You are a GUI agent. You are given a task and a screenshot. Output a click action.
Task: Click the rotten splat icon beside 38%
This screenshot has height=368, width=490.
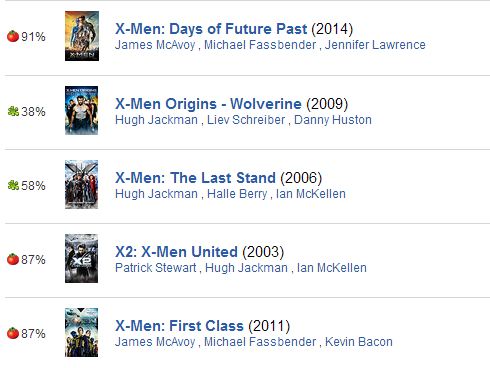13,111
